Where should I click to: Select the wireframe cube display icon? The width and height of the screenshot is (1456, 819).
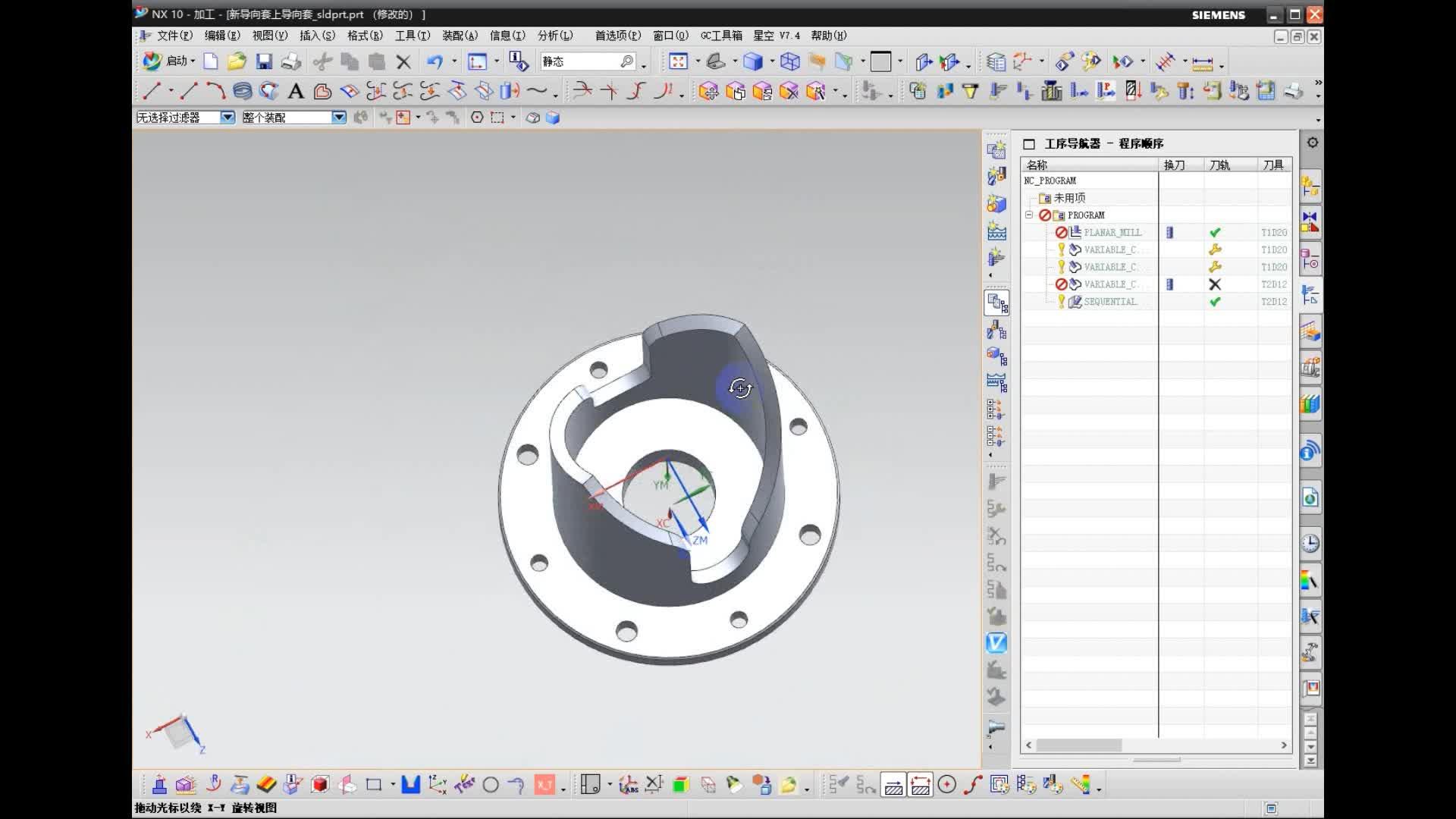coord(790,61)
